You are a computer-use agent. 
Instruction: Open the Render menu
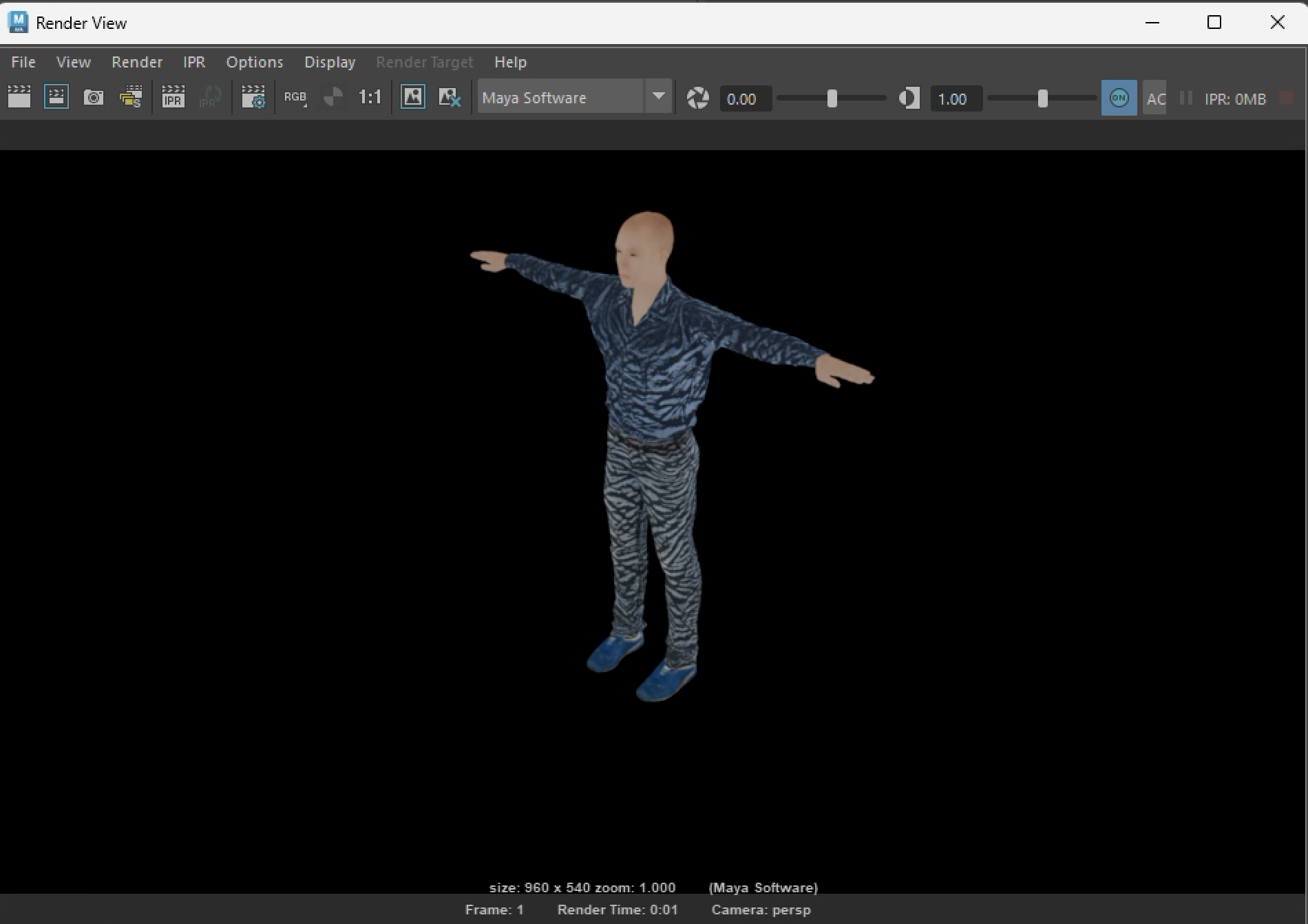[x=137, y=62]
